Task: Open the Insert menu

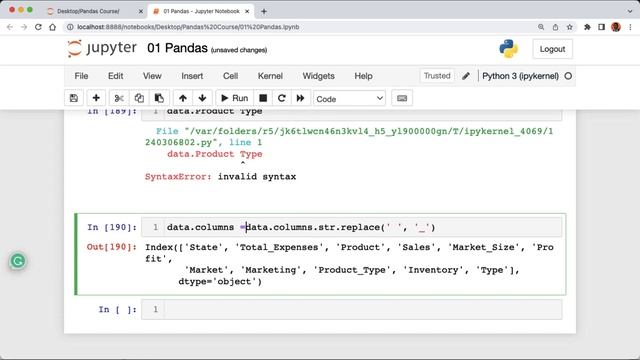Action: point(192,76)
